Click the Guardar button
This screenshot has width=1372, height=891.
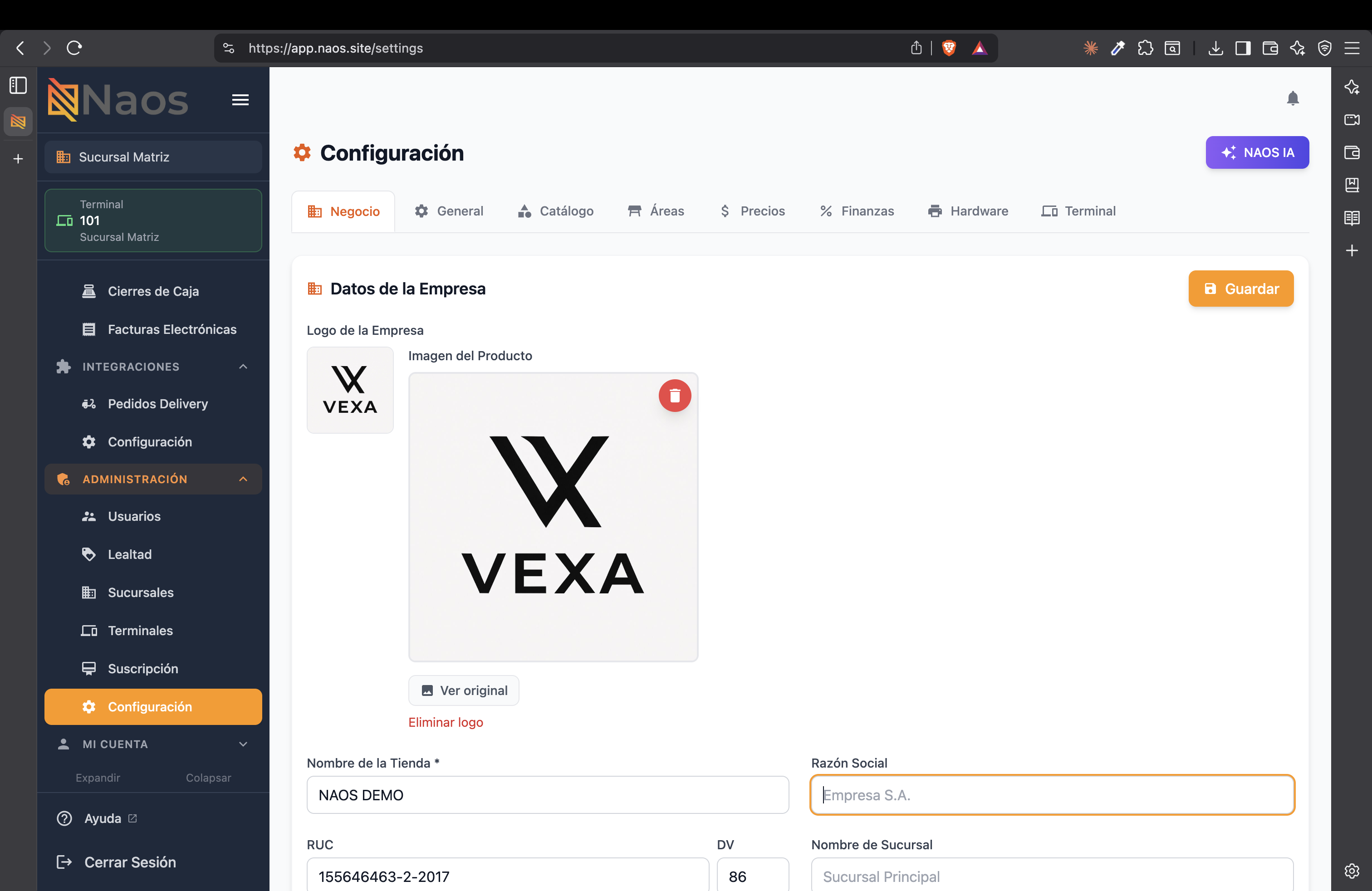point(1240,288)
